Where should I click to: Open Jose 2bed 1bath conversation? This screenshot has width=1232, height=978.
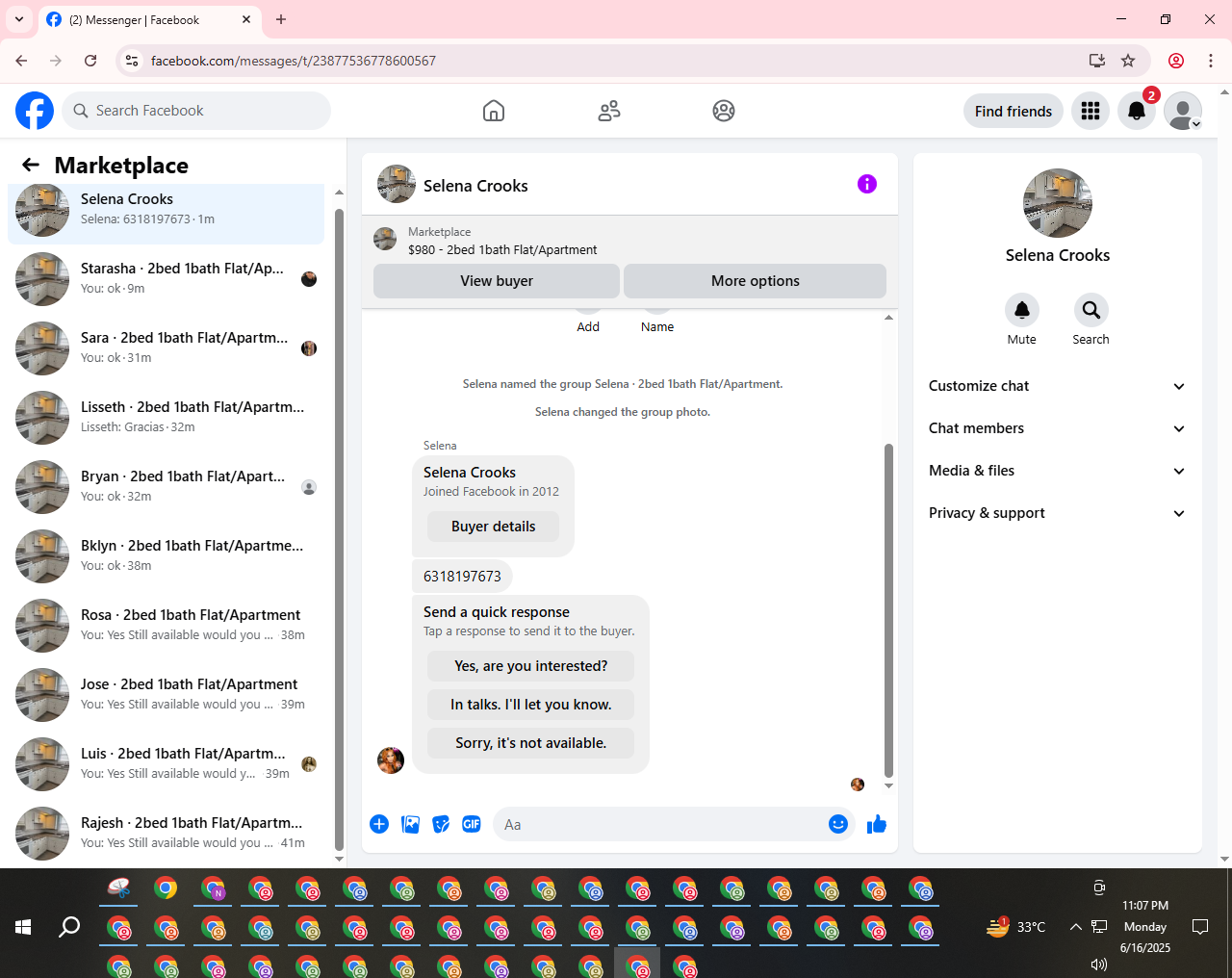pos(166,695)
